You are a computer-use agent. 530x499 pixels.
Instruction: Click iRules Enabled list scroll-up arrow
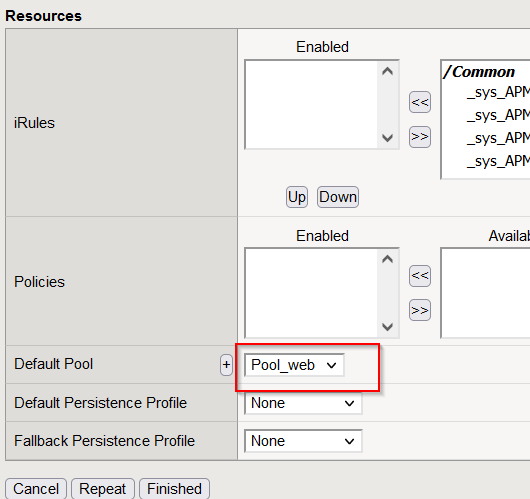click(387, 71)
